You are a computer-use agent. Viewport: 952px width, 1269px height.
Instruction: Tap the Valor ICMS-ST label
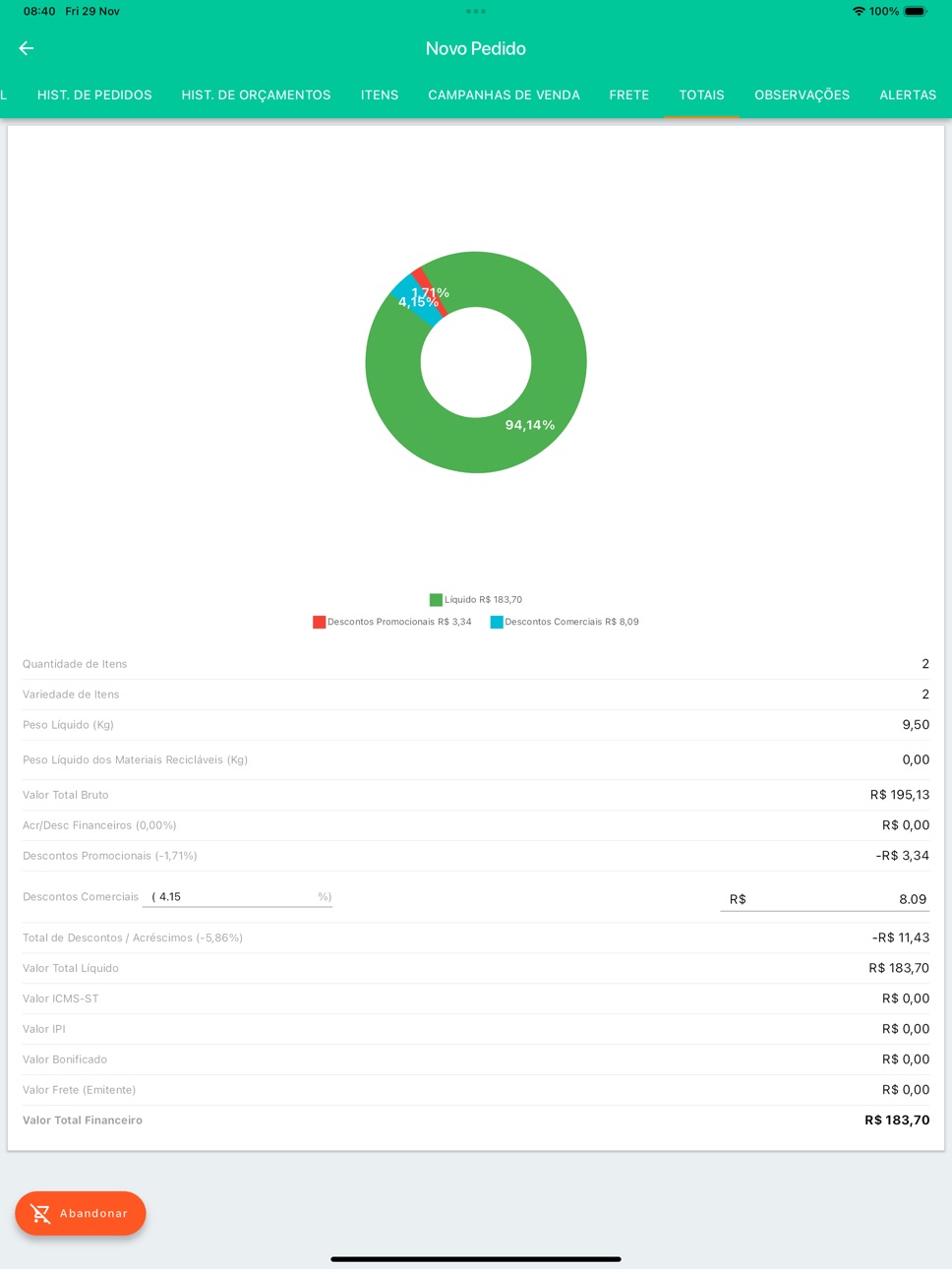[61, 998]
